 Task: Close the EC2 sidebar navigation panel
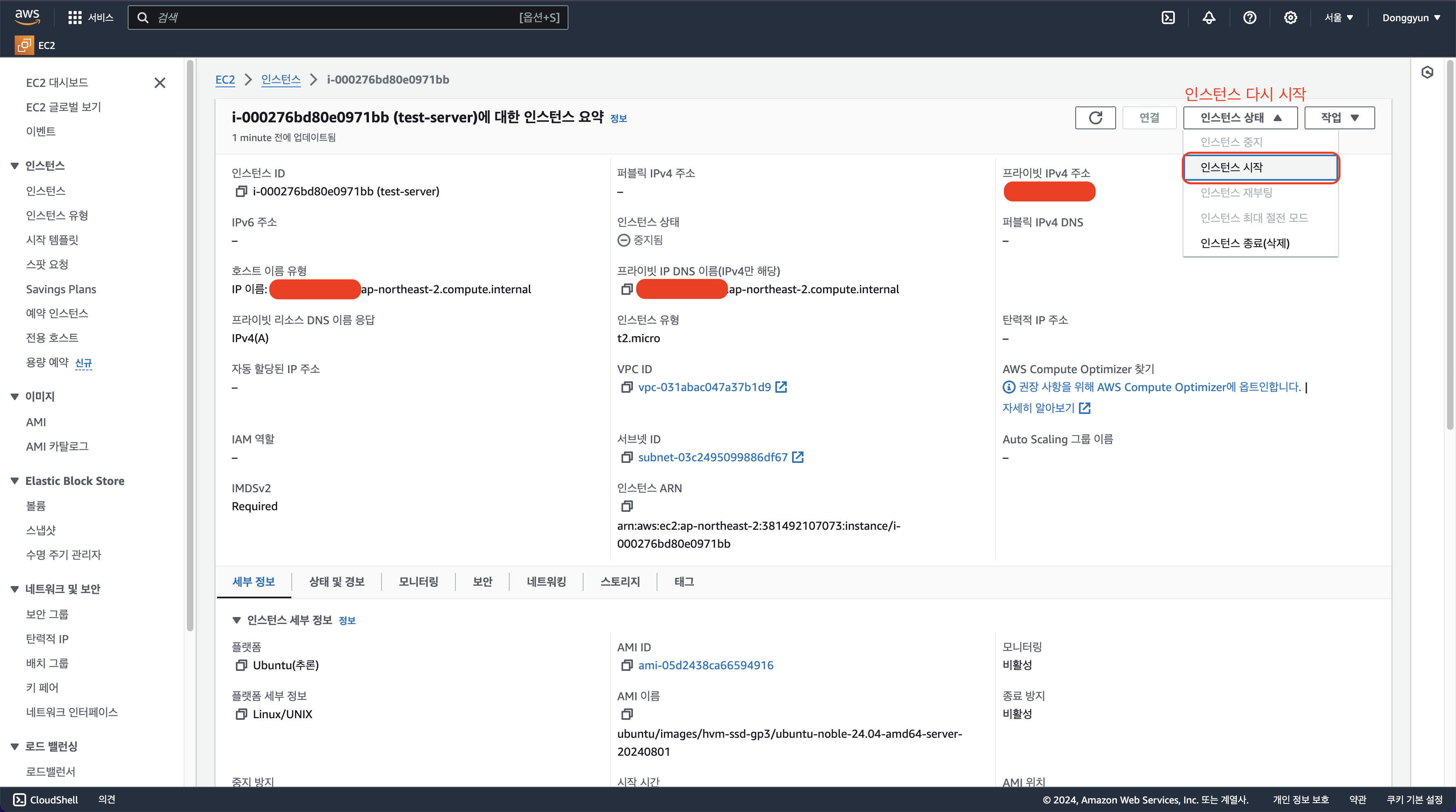click(x=160, y=83)
